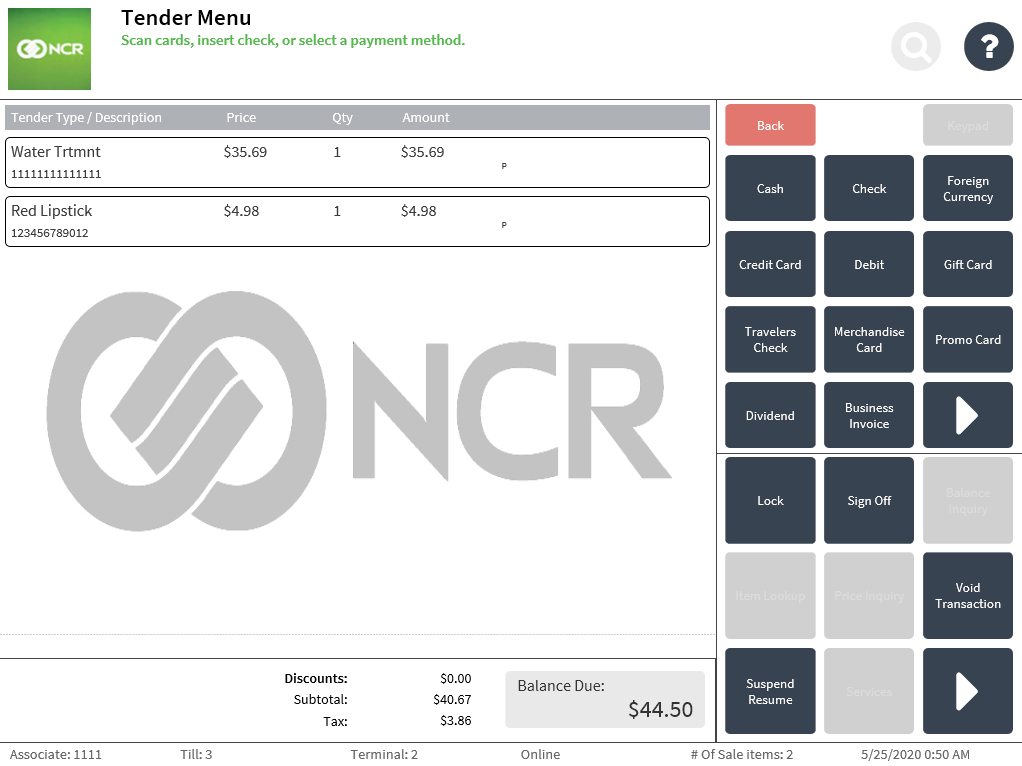The height and width of the screenshot is (766, 1022).
Task: Click the Balance Due total box
Action: pos(605,700)
